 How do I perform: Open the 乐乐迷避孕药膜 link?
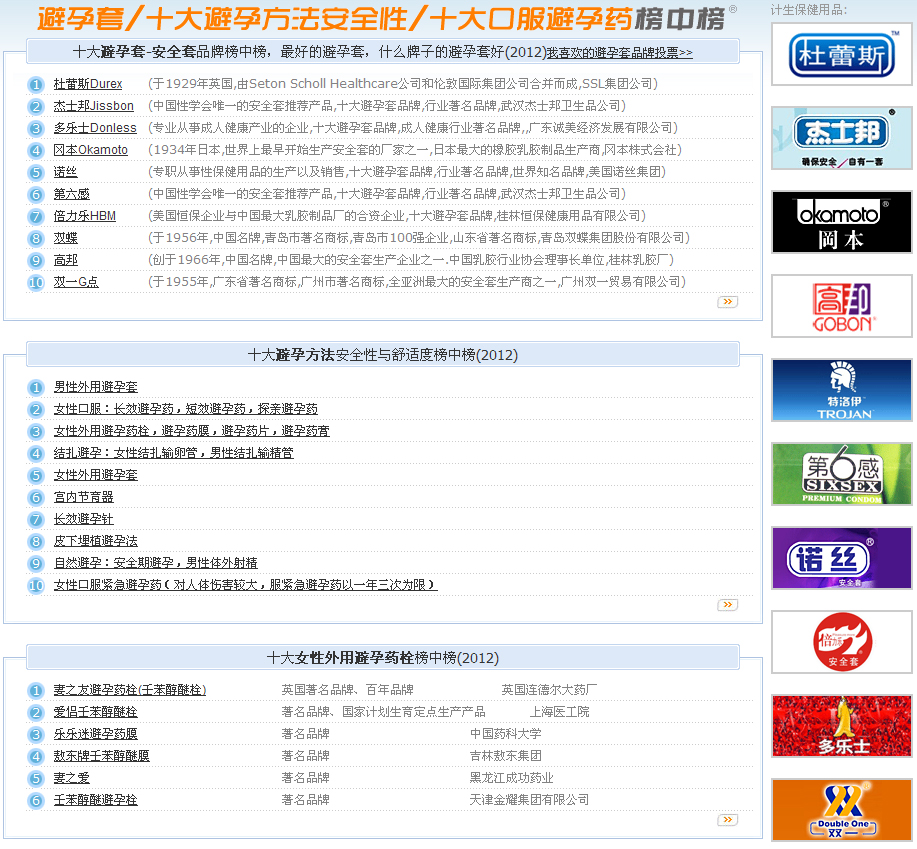96,734
